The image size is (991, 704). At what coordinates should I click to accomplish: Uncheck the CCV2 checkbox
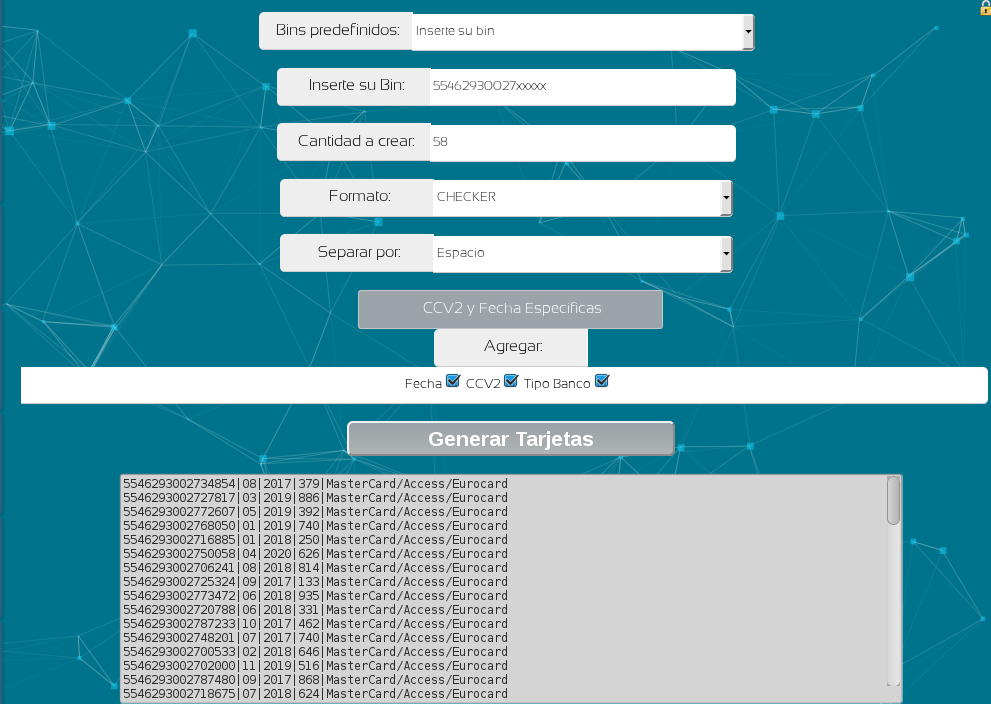(511, 381)
